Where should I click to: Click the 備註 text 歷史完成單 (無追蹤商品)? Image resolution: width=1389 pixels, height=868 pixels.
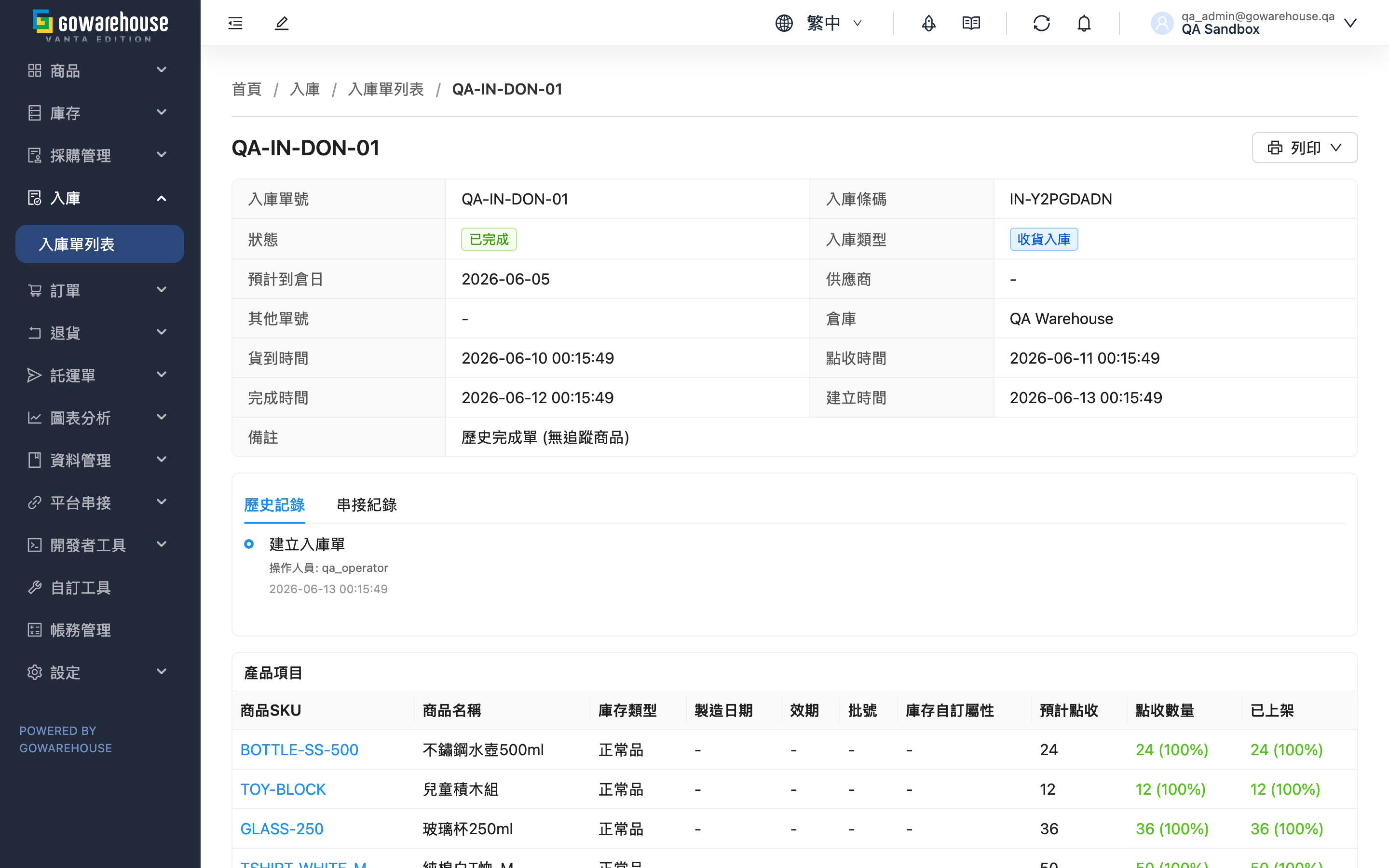545,437
